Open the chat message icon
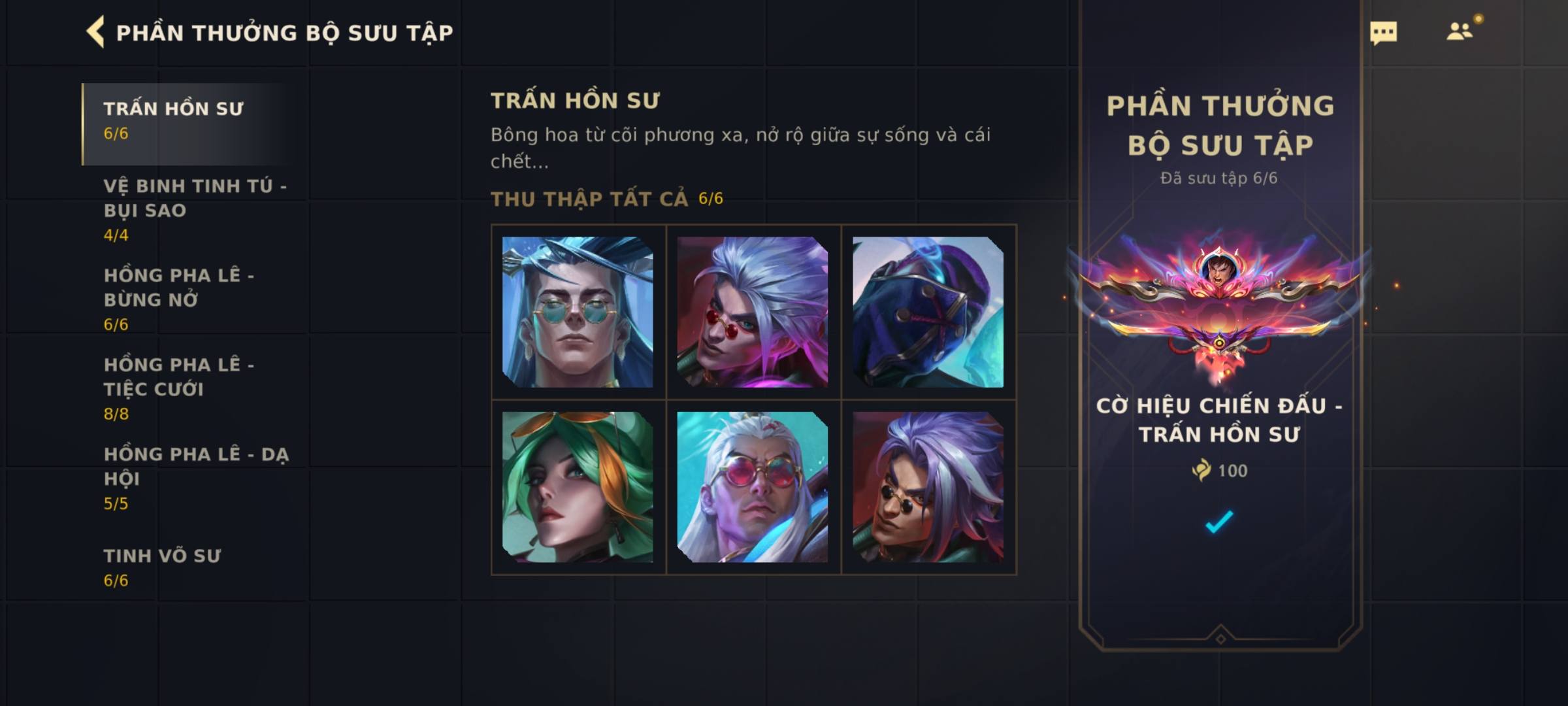The height and width of the screenshot is (706, 1568). (1383, 33)
